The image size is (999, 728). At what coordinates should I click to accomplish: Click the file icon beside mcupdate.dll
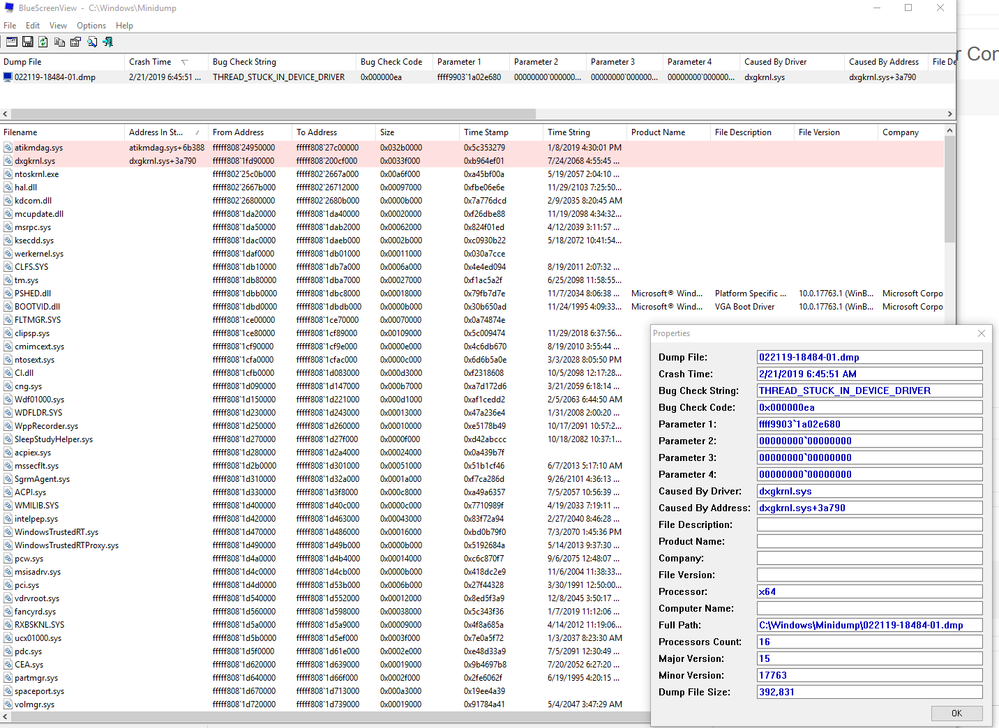tap(8, 214)
